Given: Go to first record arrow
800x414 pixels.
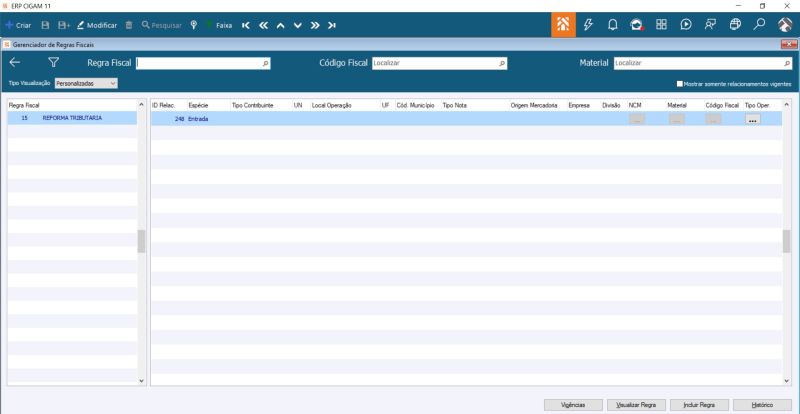Looking at the screenshot, I should [246, 25].
